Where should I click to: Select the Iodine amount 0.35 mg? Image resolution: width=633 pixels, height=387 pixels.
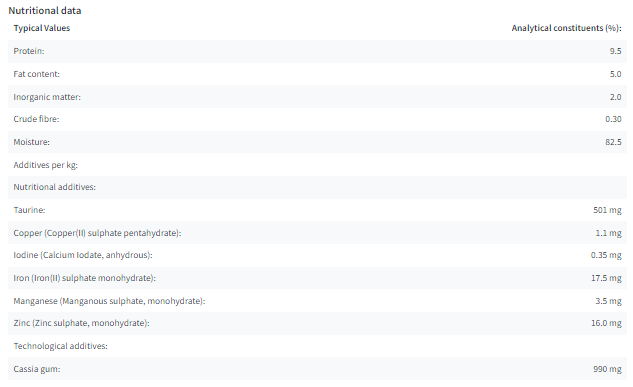(x=606, y=255)
